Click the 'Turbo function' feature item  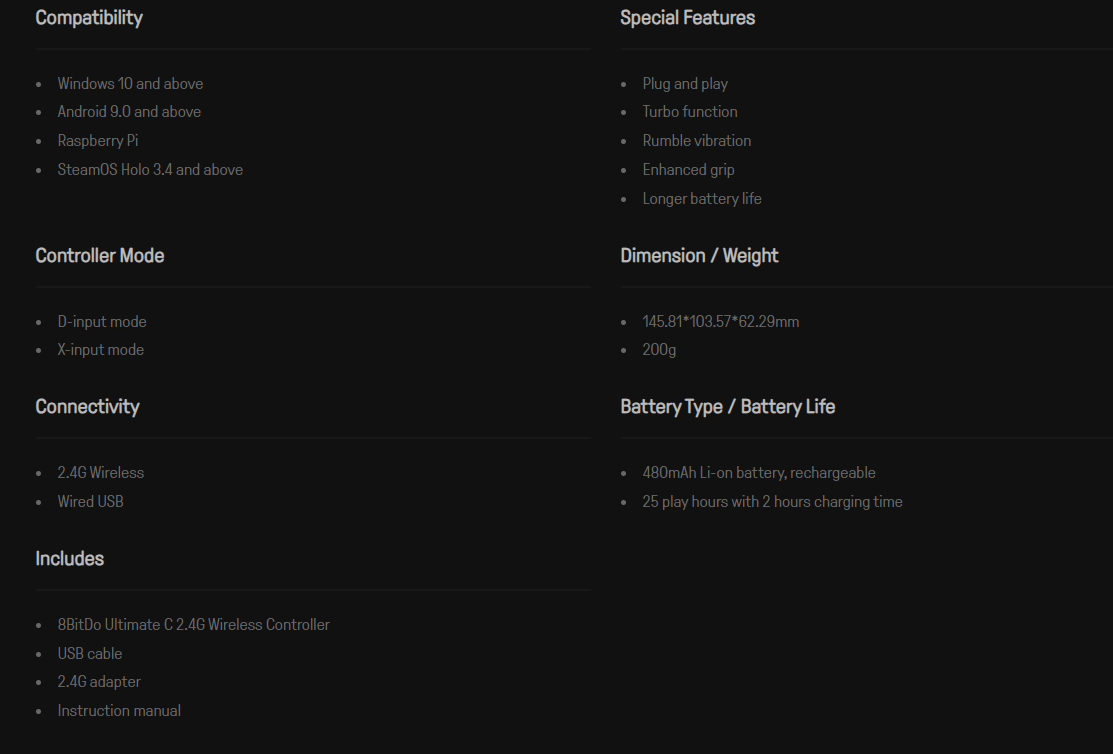[x=689, y=112]
